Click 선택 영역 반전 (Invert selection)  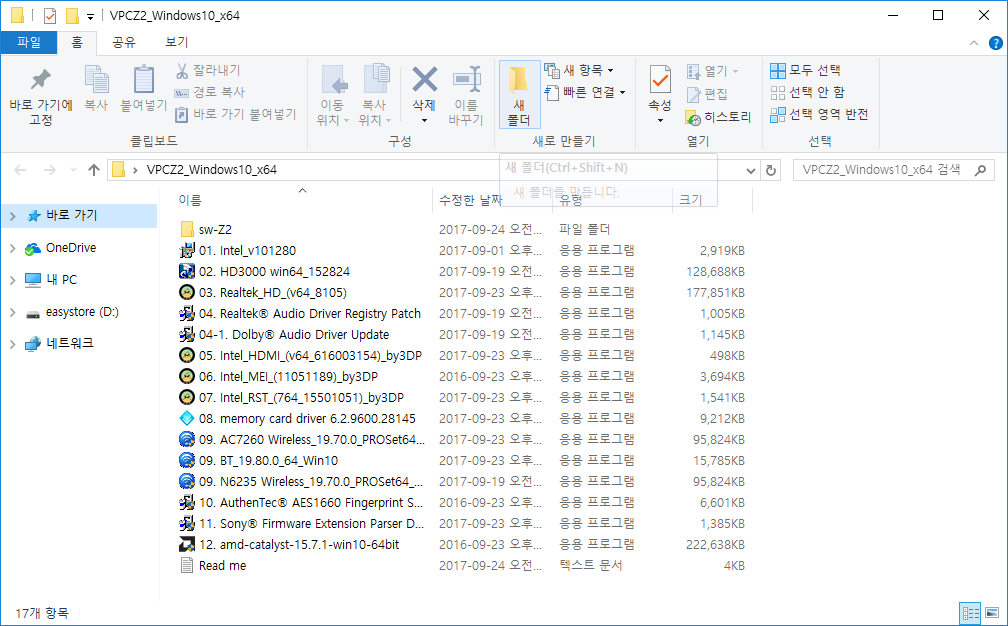[818, 114]
